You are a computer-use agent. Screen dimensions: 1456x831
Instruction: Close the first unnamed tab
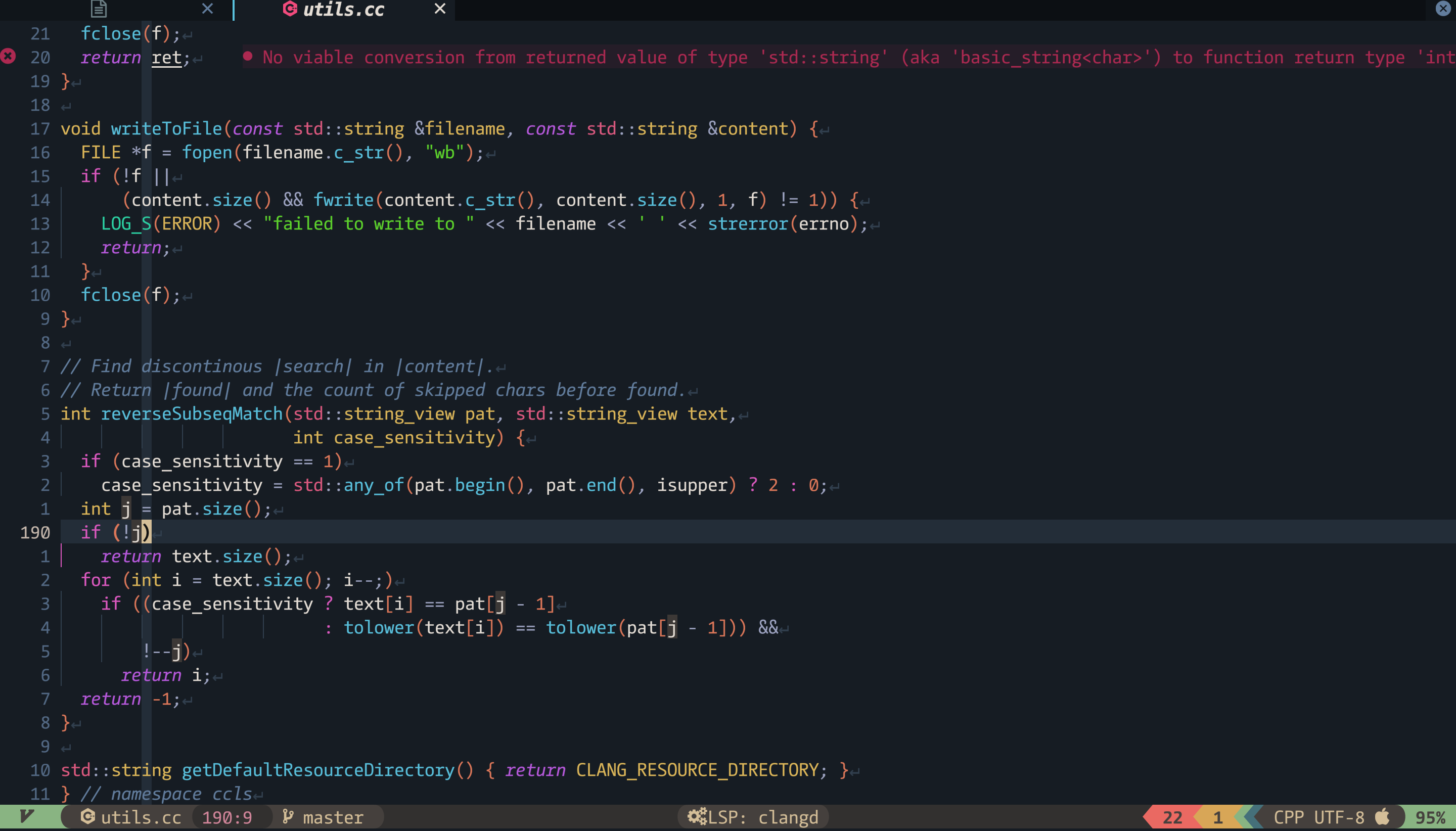point(208,9)
